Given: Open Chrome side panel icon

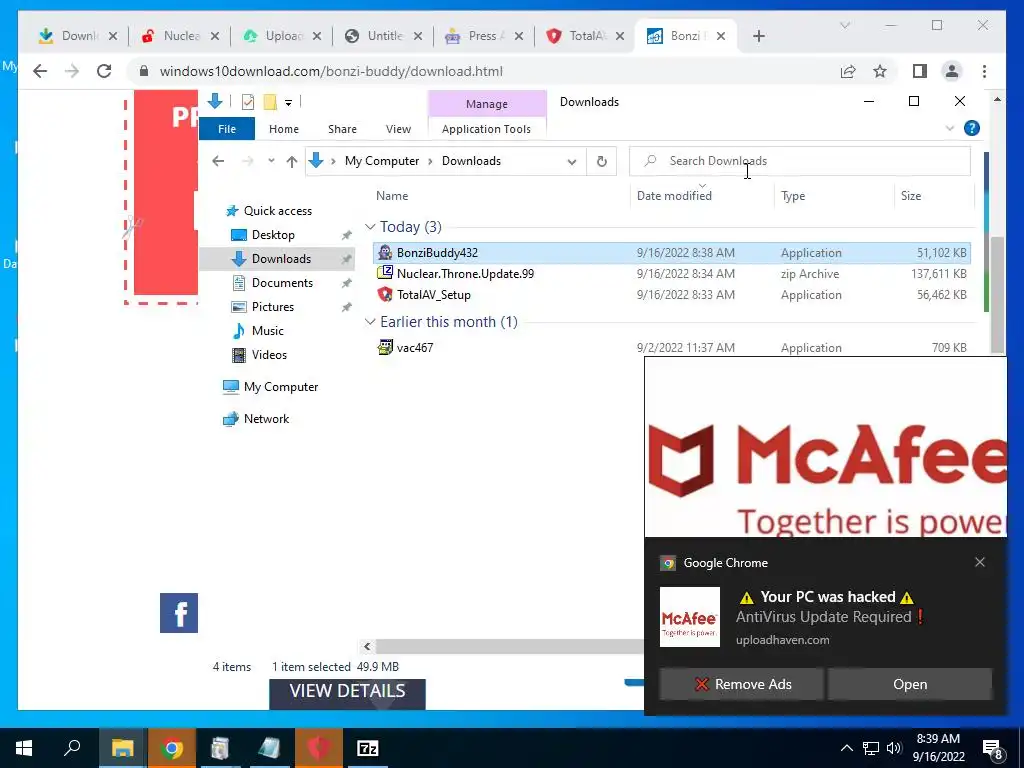Looking at the screenshot, I should pyautogui.click(x=920, y=71).
